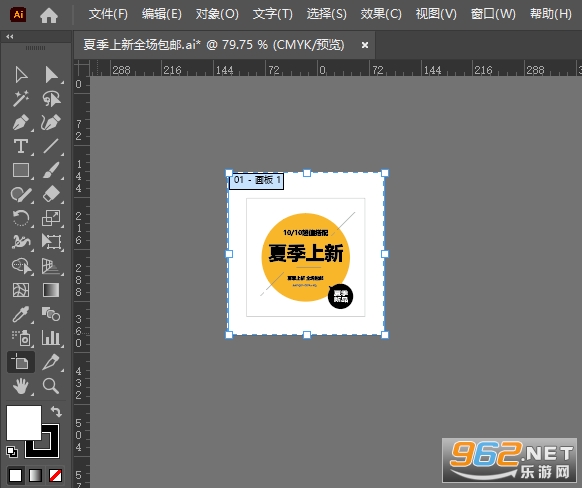Click the black 夏季新品 badge circle
Image resolution: width=582 pixels, height=488 pixels.
click(x=340, y=296)
